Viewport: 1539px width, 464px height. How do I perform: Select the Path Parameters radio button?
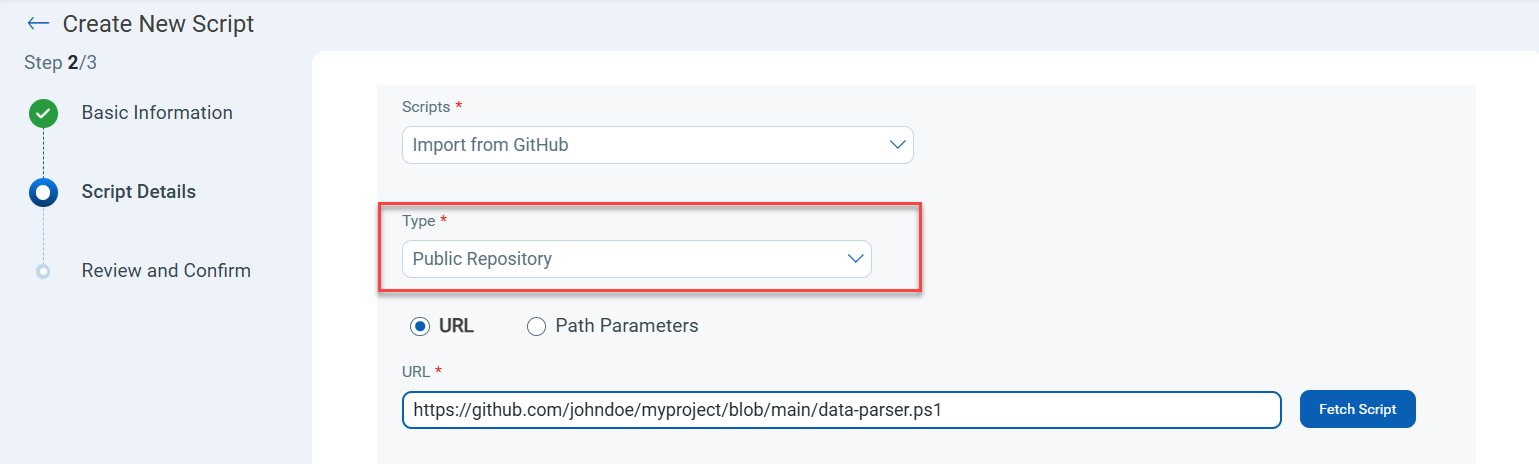[x=536, y=326]
